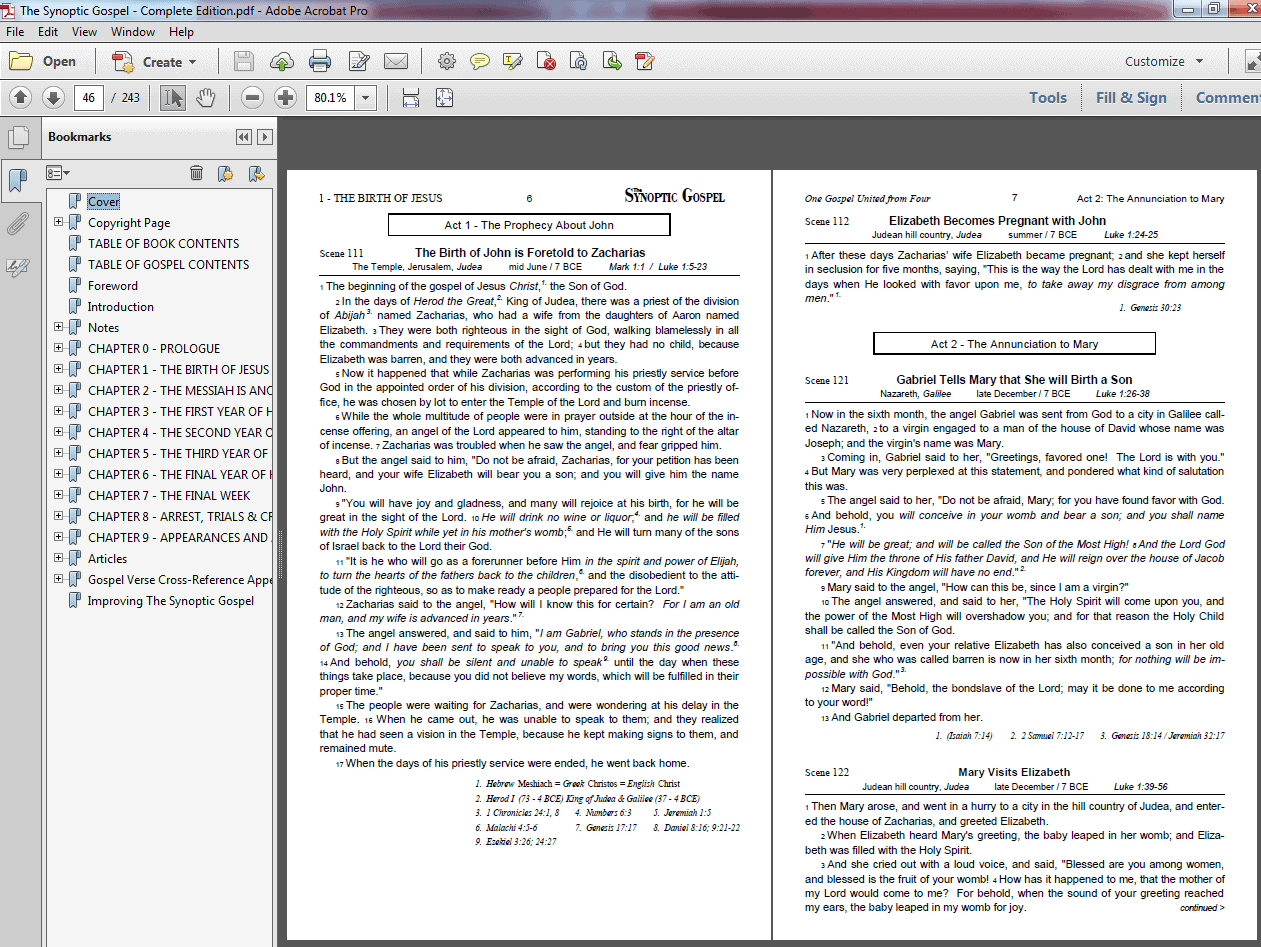Open the Window menu

point(133,32)
